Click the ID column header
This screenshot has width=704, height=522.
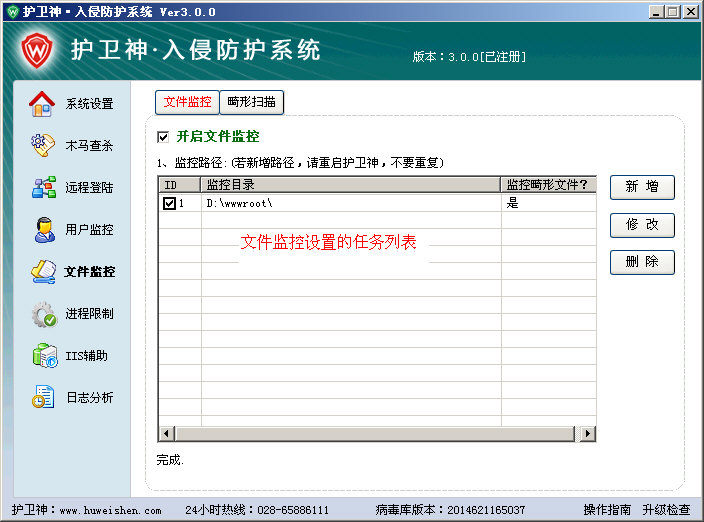pyautogui.click(x=179, y=185)
